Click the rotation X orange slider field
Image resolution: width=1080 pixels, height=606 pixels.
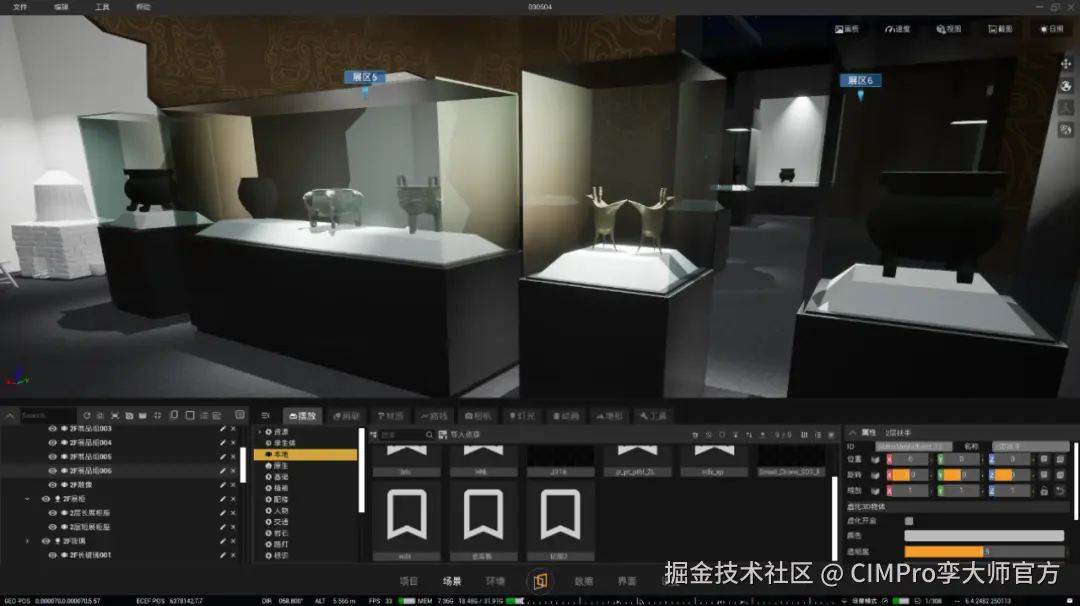point(908,475)
